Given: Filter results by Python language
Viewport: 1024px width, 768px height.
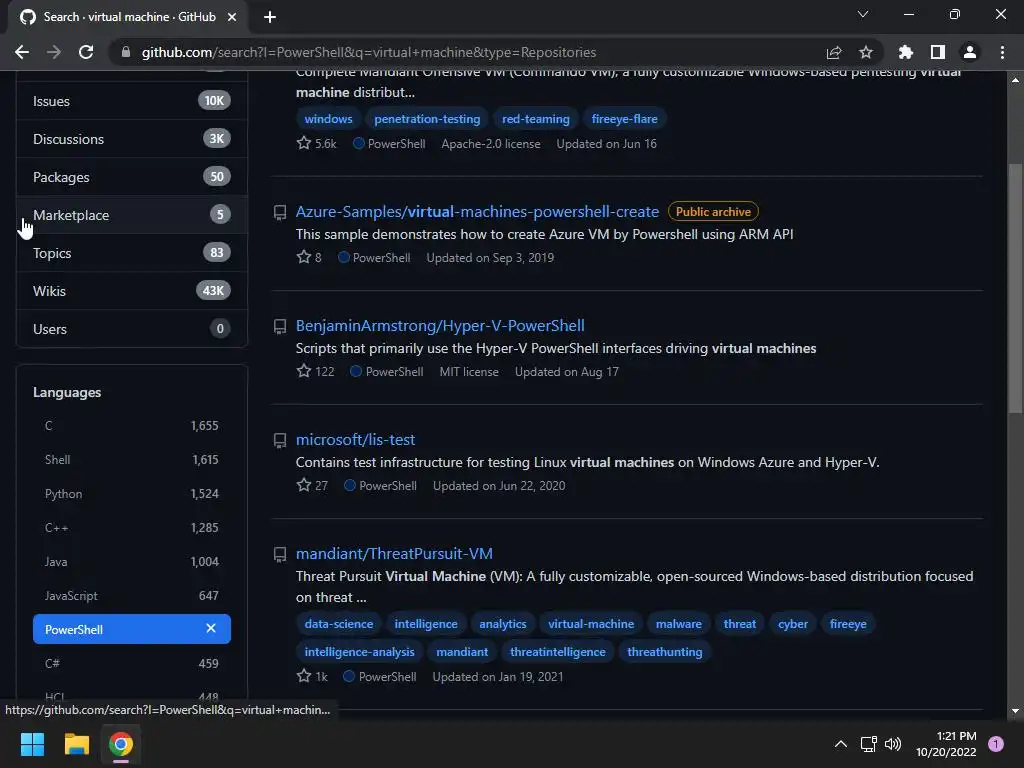Looking at the screenshot, I should pos(132,494).
